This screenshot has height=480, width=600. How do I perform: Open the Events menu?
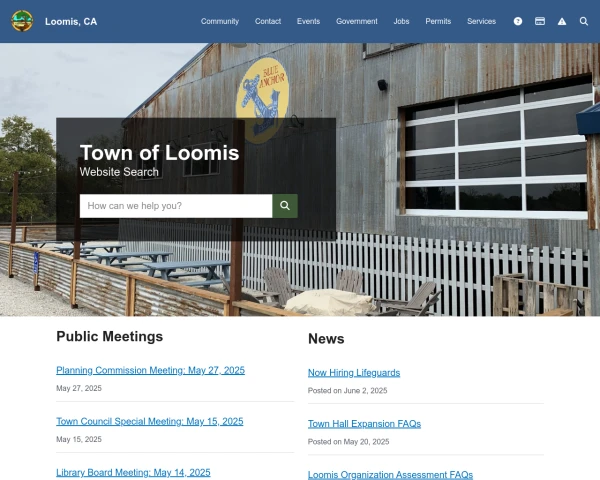(x=308, y=21)
